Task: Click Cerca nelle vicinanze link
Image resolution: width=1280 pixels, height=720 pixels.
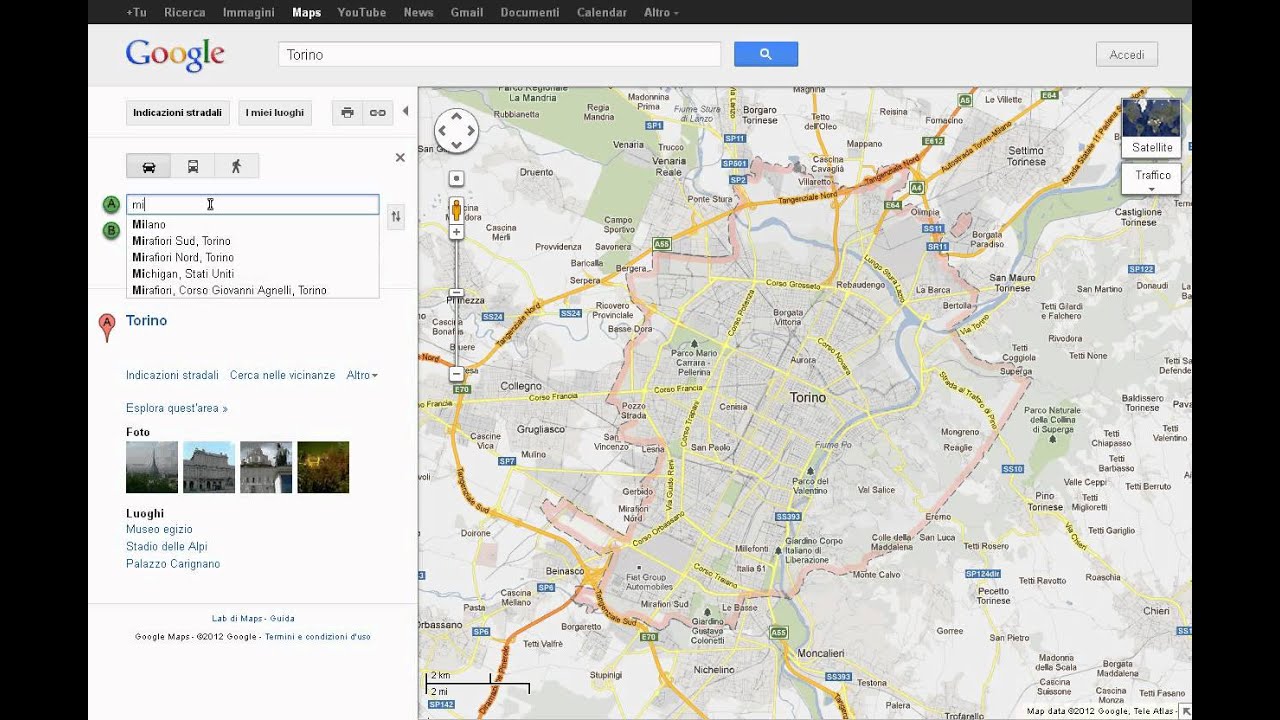Action: [282, 375]
